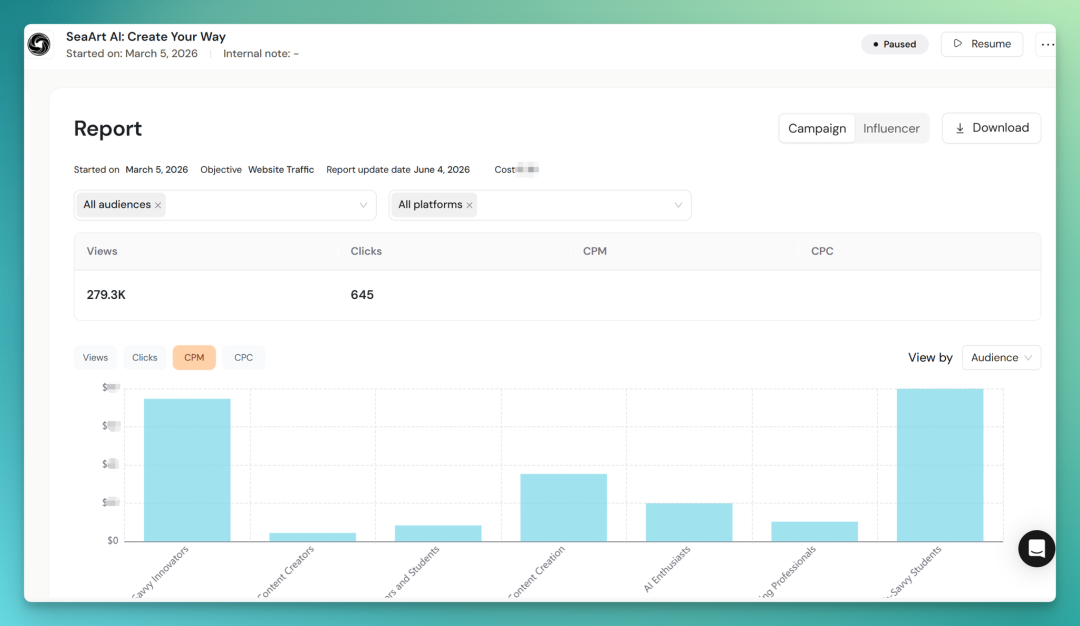
Task: Download the report
Action: coord(991,128)
